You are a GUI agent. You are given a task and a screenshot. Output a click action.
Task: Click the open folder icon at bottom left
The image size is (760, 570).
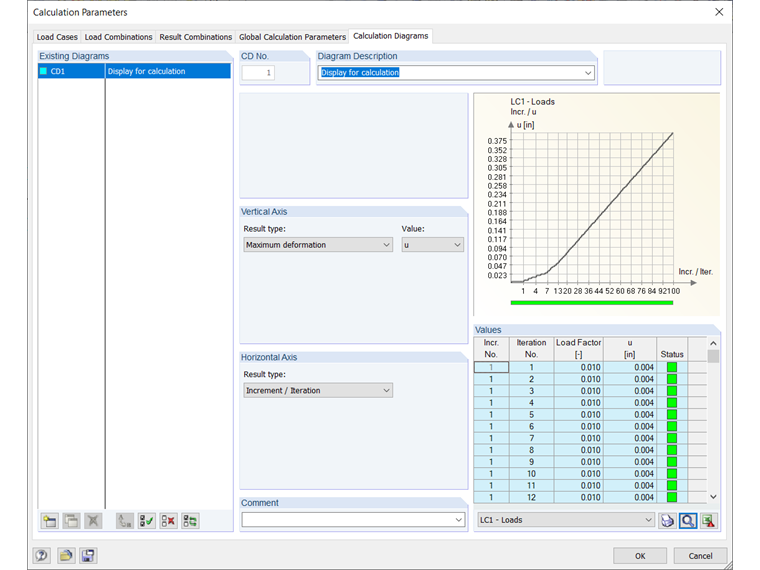tap(66, 555)
